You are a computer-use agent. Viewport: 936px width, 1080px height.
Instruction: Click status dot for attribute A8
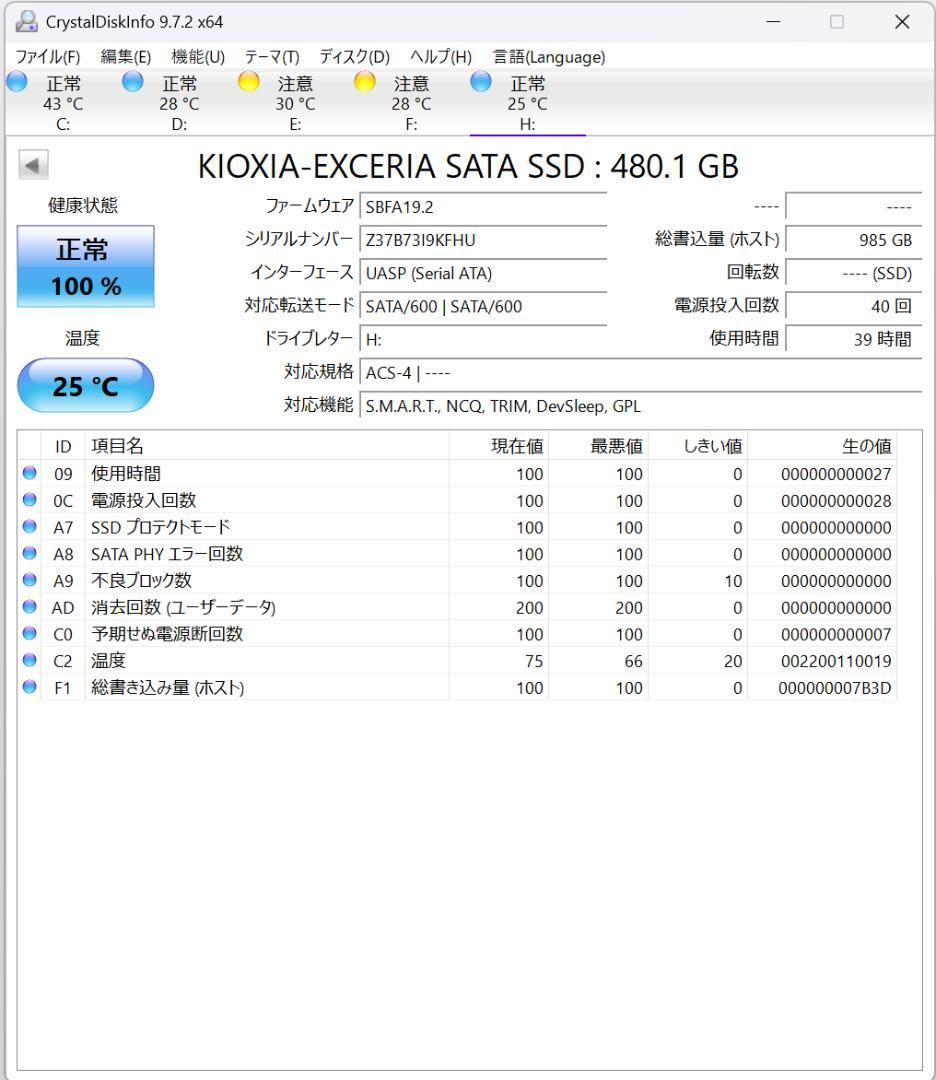click(29, 553)
